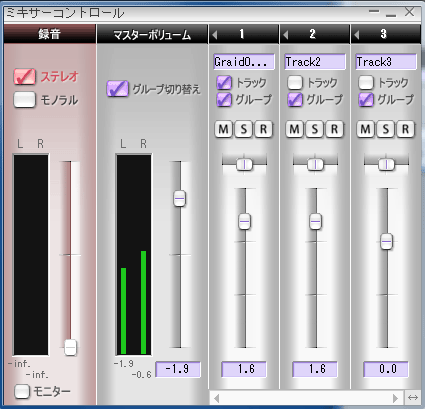Click the left arrow on channel 1 header
425x409 pixels.
coord(215,34)
